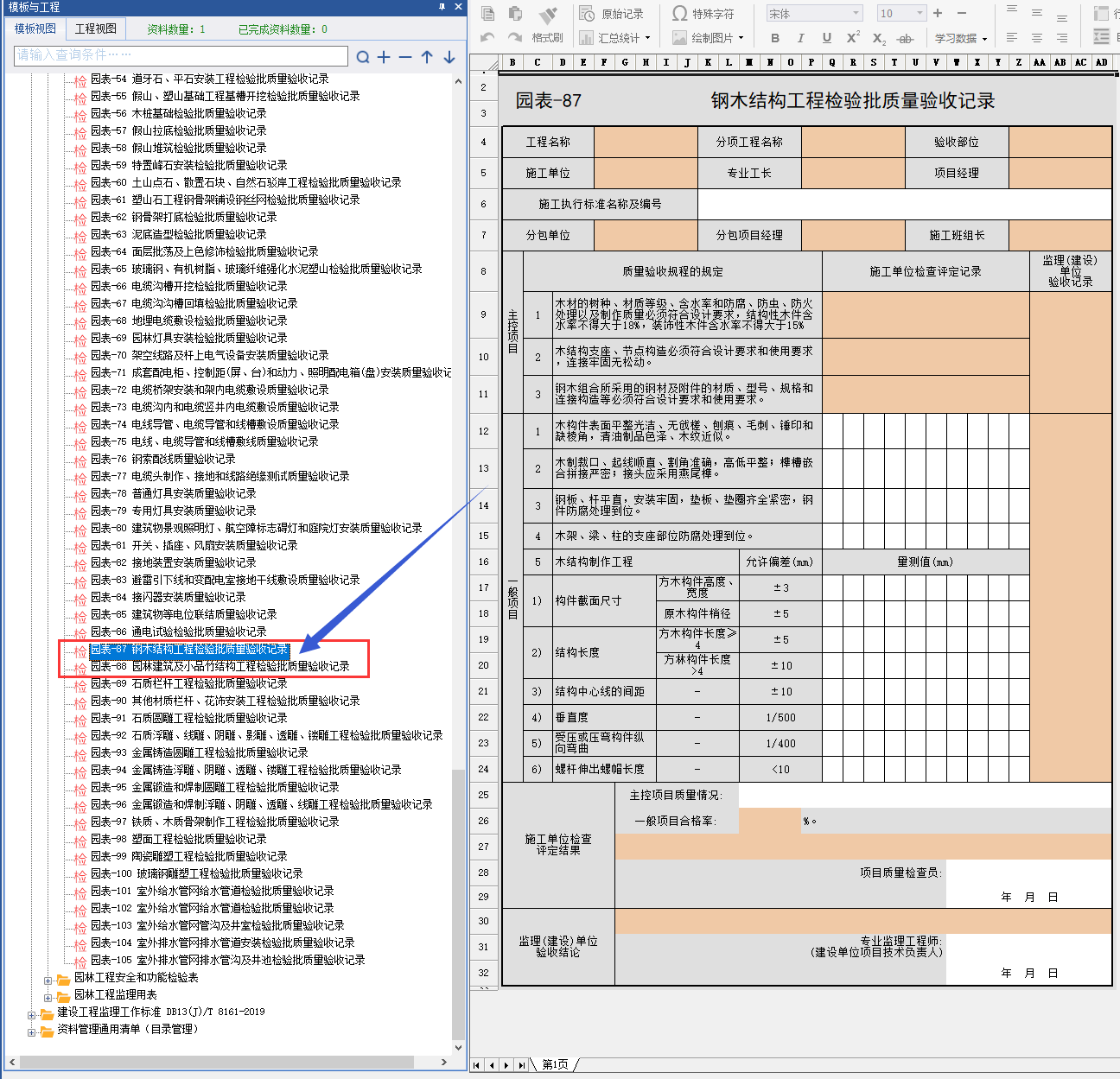Select 园表-99 陶瓷雕塑工程检验批
Viewport: 1120px width, 1079px height.
189,856
